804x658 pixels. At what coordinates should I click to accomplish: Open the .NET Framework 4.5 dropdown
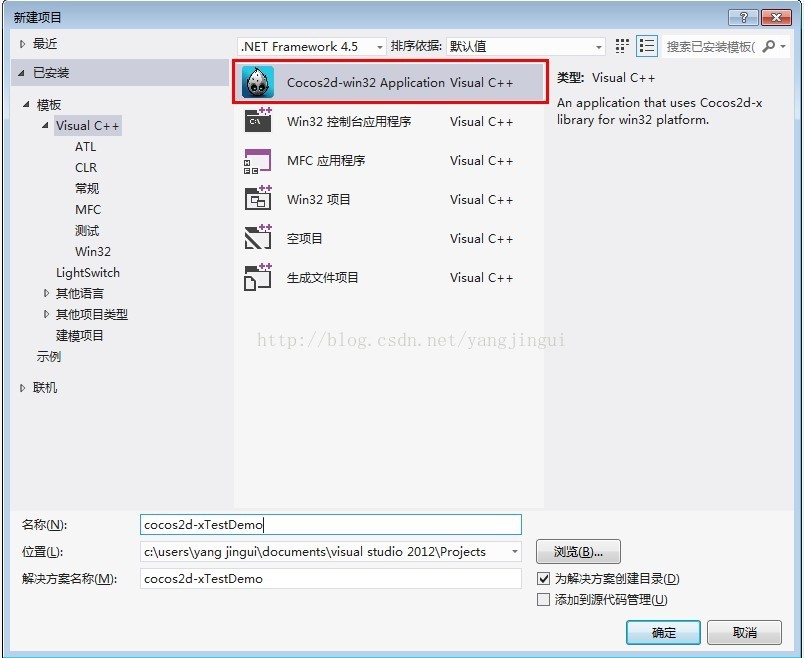[312, 47]
